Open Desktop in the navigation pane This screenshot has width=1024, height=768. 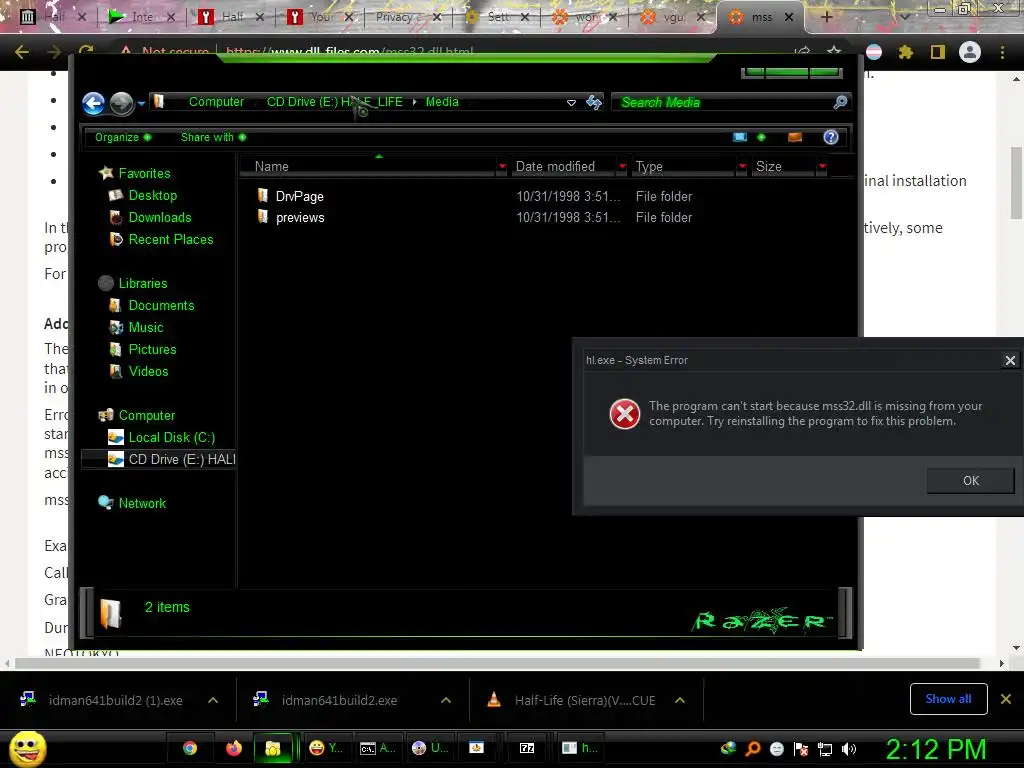153,195
